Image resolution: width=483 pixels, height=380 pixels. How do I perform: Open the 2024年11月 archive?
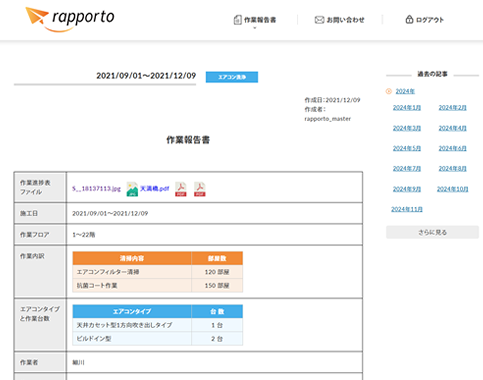point(407,209)
